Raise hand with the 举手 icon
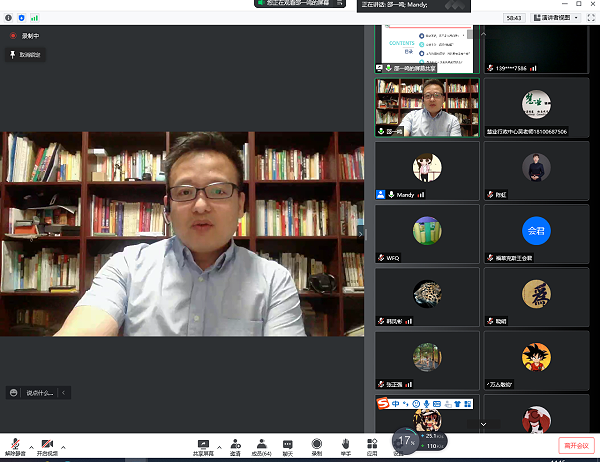600x462 pixels. tap(345, 444)
